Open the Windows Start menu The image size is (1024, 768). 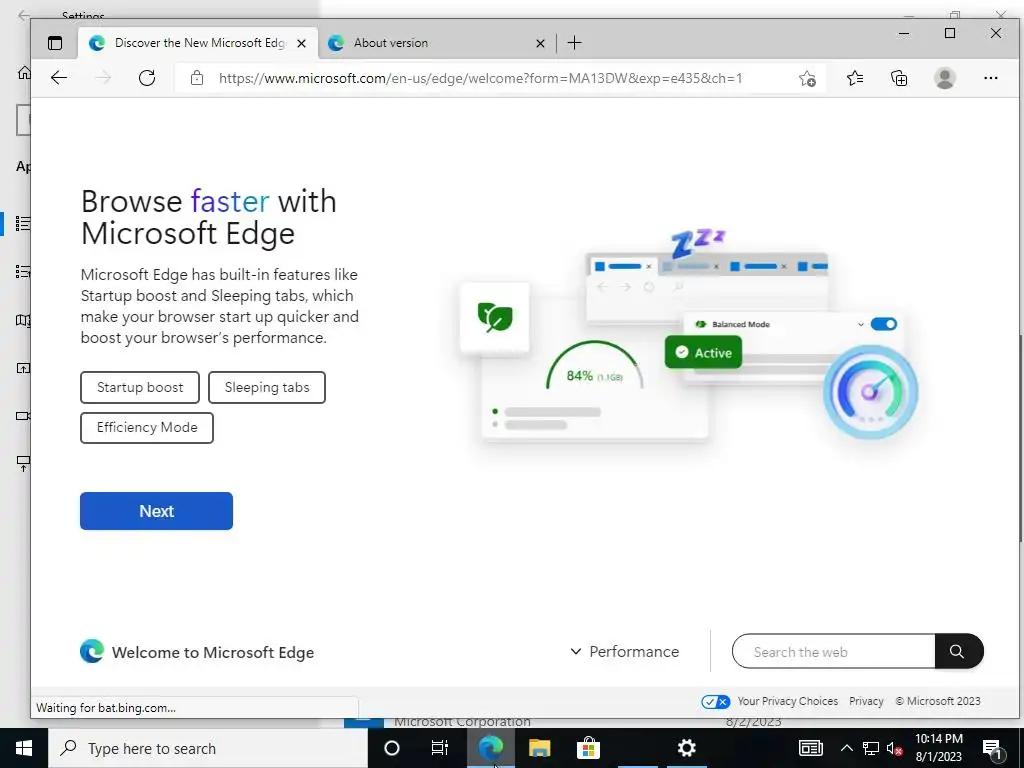click(24, 748)
